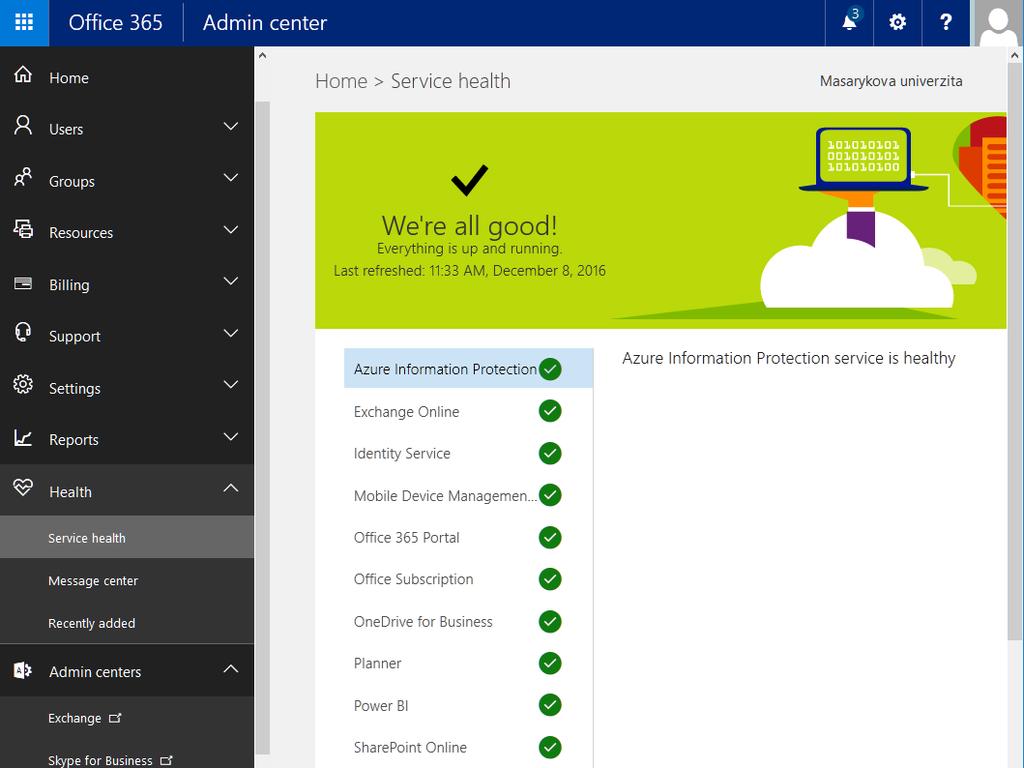Screen dimensions: 1024x768
Task: Expand the Settings menu chevron
Action: (231, 385)
